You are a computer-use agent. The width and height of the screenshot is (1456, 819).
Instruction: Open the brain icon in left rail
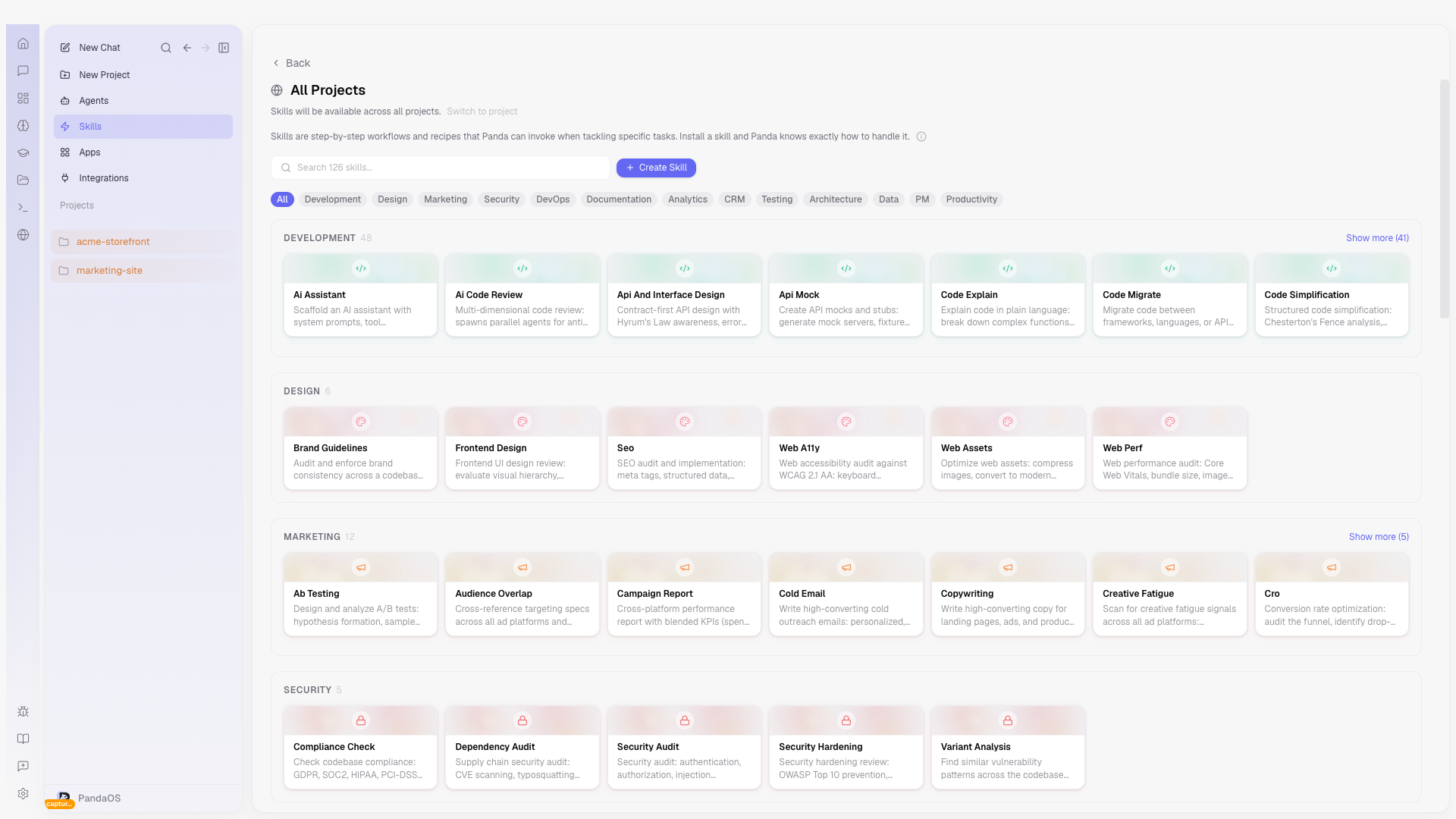click(23, 125)
